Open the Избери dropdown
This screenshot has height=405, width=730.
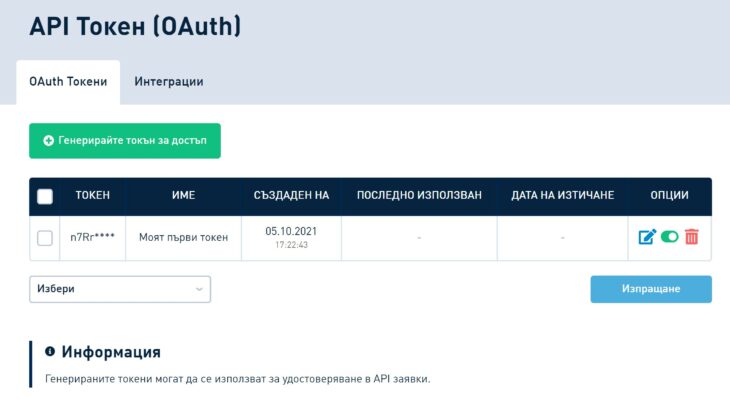coord(120,289)
